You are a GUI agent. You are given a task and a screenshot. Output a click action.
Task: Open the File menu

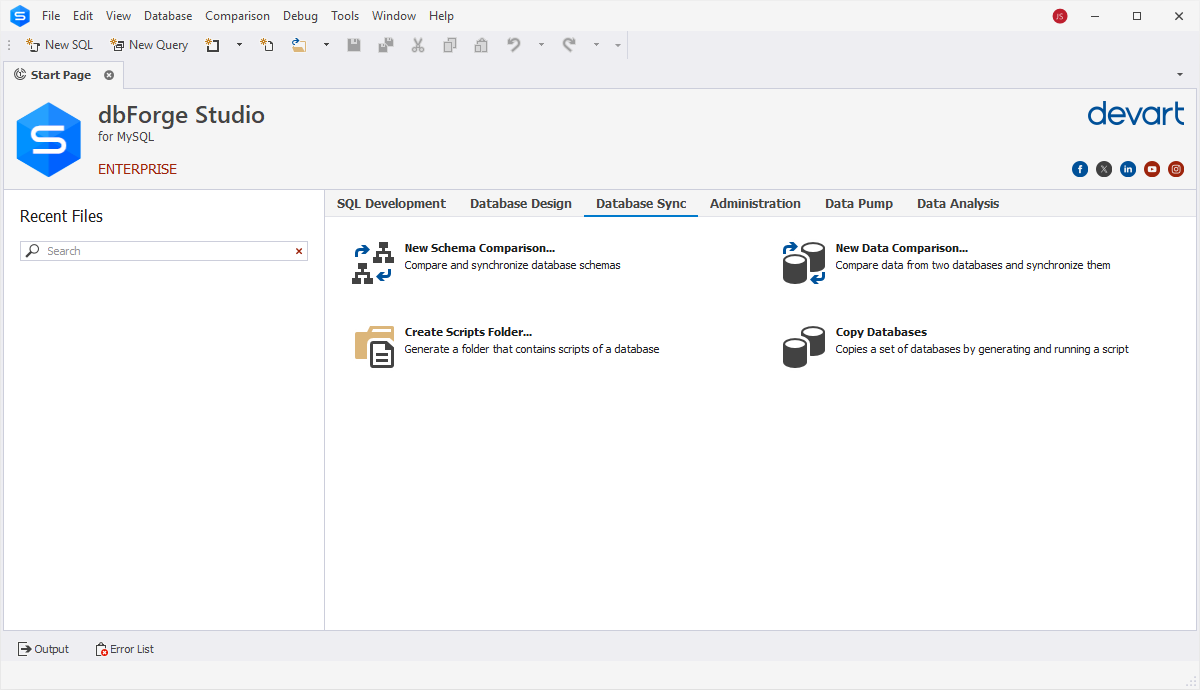tap(51, 16)
